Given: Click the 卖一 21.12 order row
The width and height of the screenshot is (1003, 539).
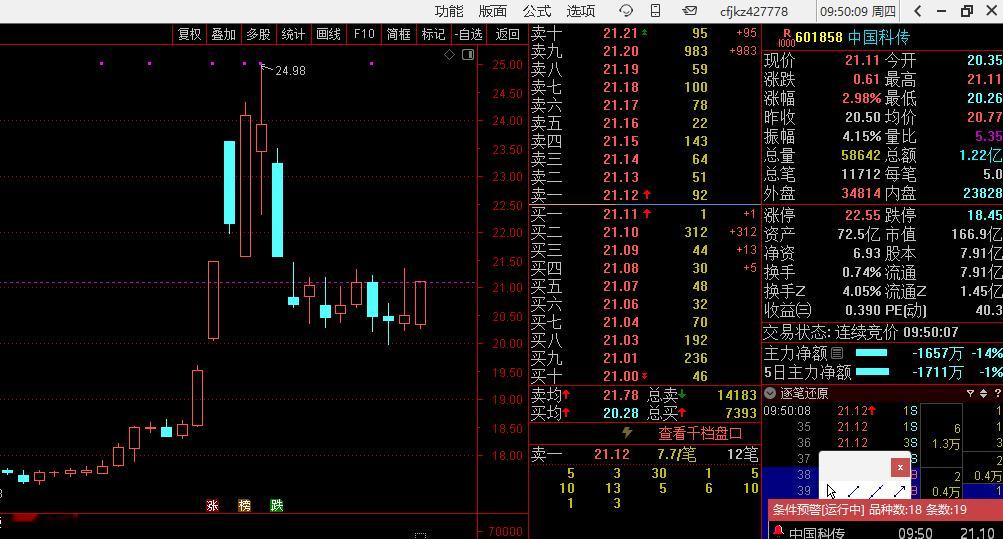Looking at the screenshot, I should pyautogui.click(x=645, y=195).
